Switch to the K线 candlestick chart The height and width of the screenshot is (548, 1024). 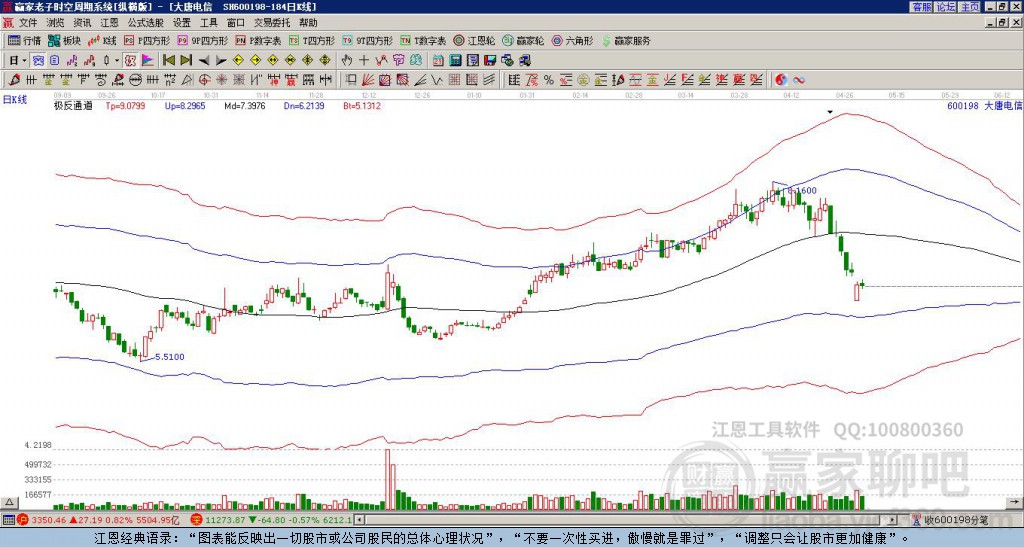(101, 40)
